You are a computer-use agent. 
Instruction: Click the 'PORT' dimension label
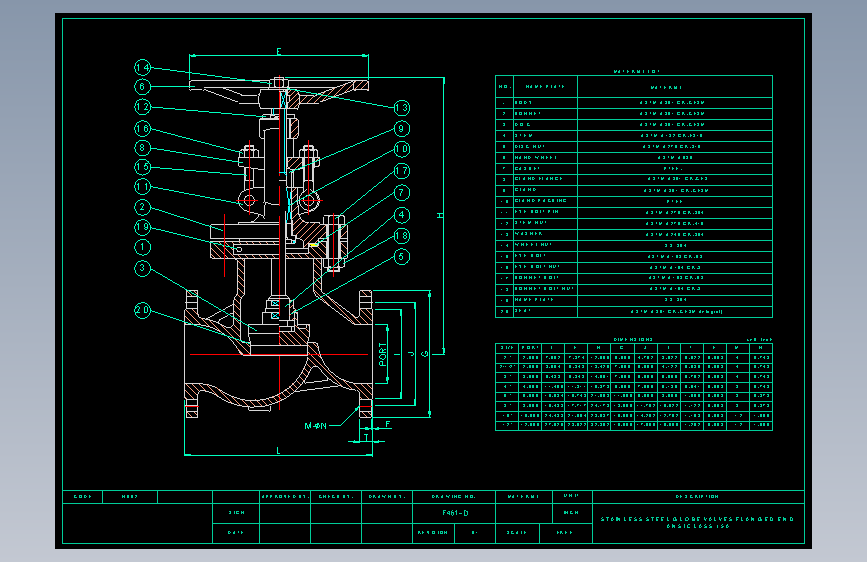pyautogui.click(x=383, y=355)
